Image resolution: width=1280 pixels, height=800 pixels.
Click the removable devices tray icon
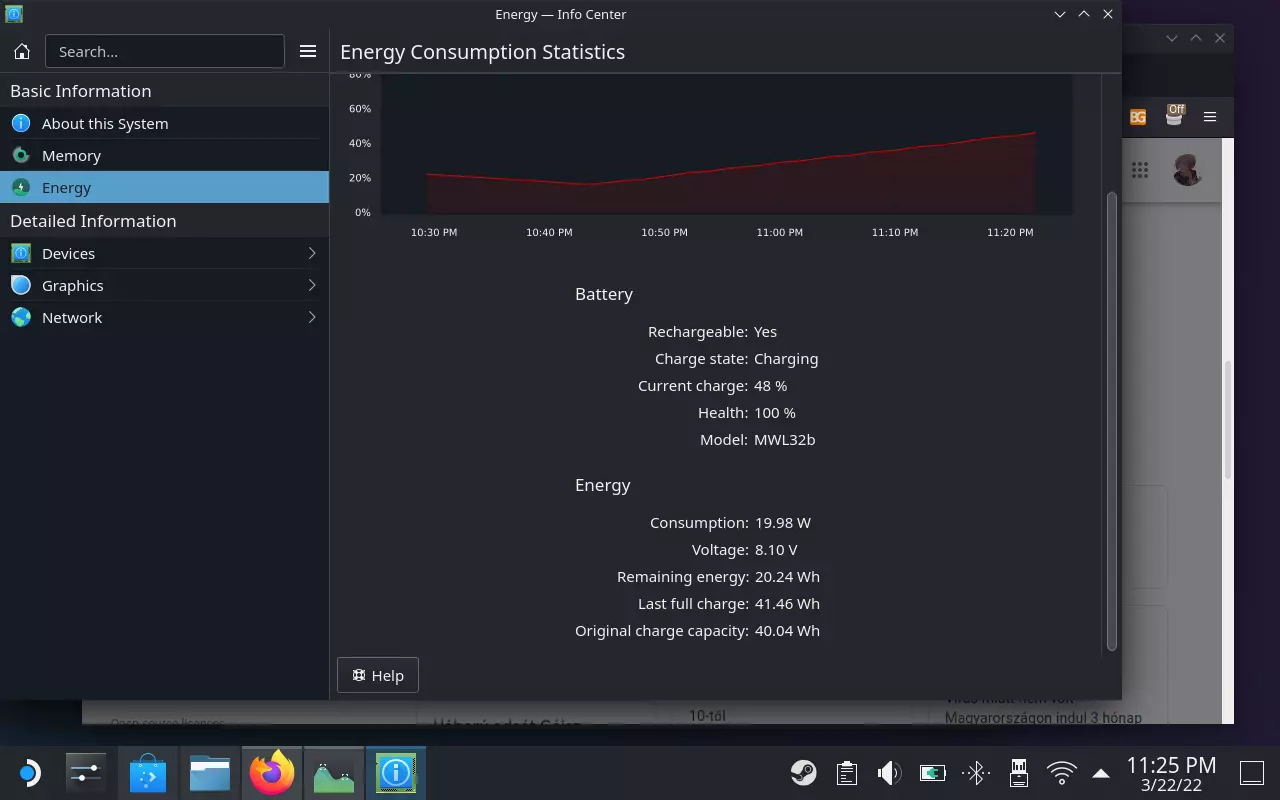(1018, 772)
